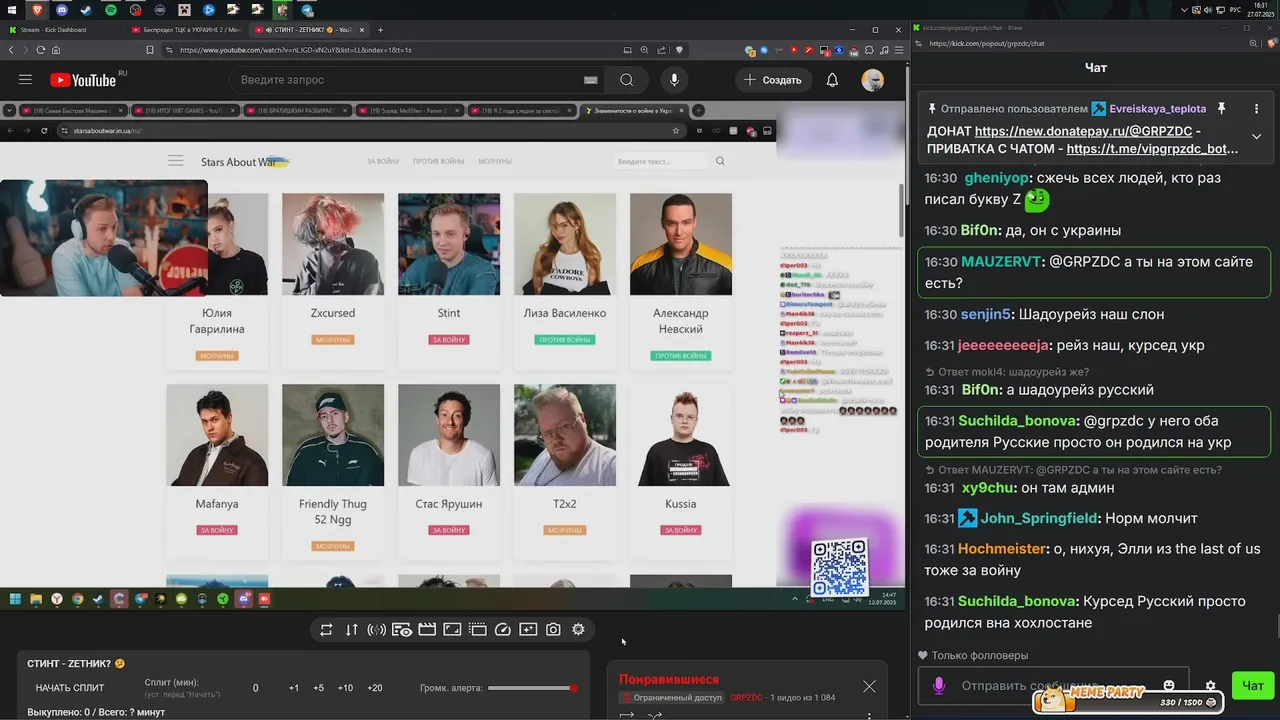Close the Понравившиеся playlist panel
This screenshot has height=720, width=1280.
869,686
